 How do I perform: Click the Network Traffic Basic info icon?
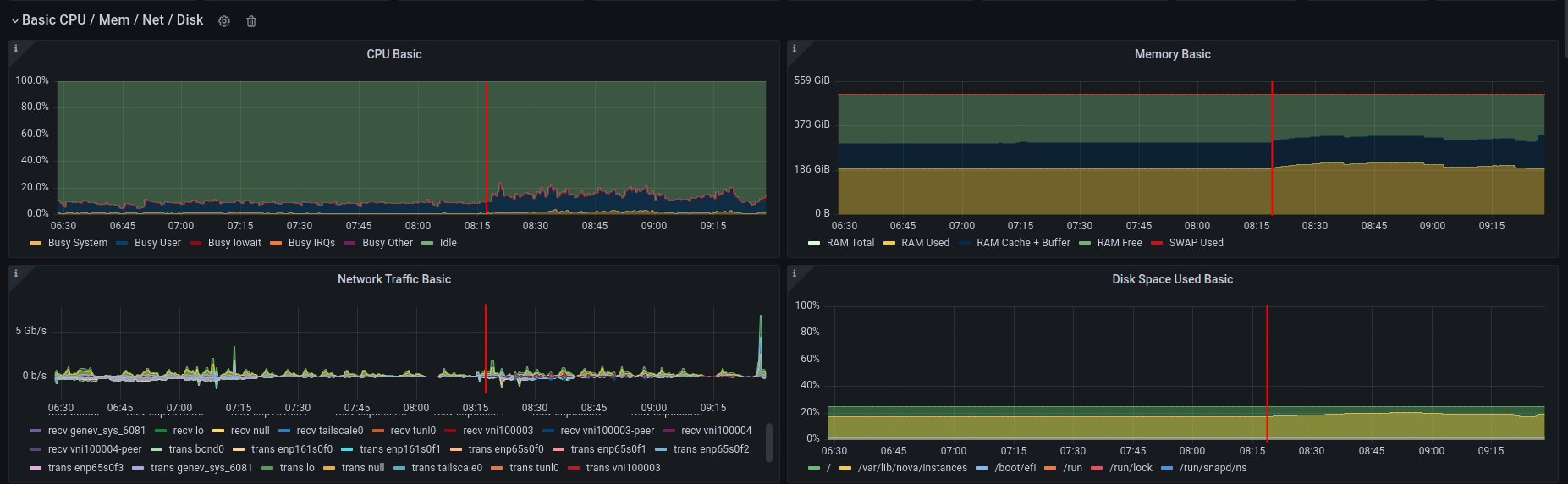(x=16, y=273)
